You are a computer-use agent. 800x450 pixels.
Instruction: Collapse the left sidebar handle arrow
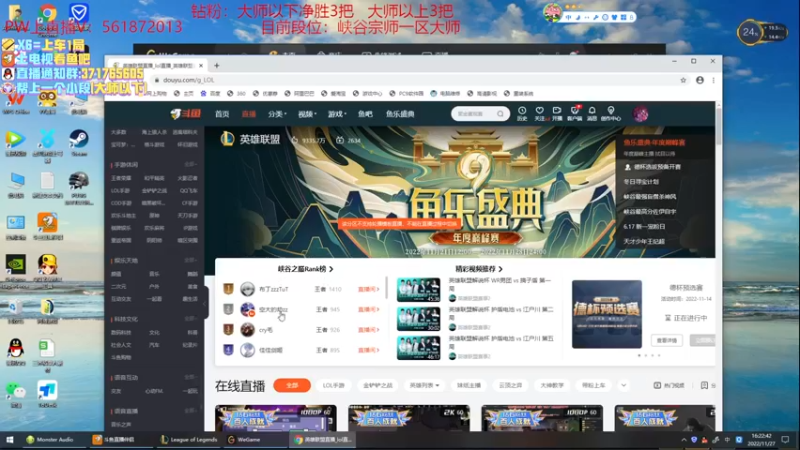(206, 303)
